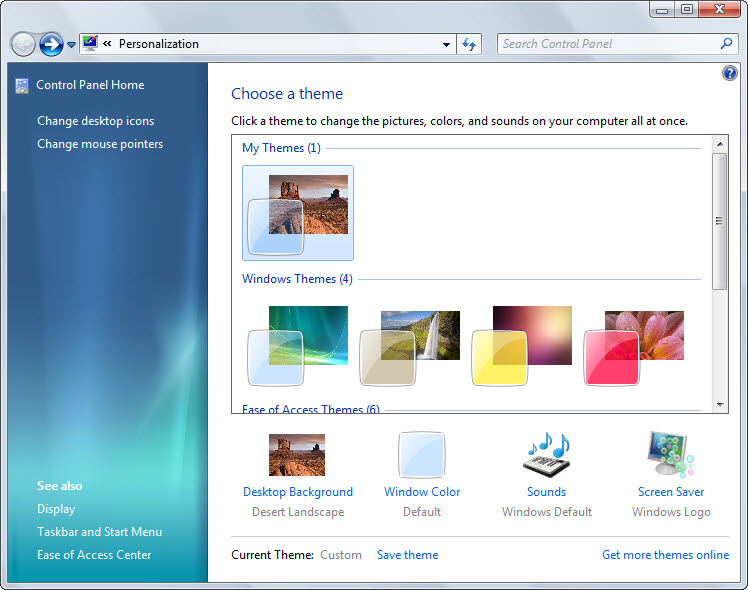
Task: Click the Sounds keyboard and notes icon
Action: click(x=547, y=455)
